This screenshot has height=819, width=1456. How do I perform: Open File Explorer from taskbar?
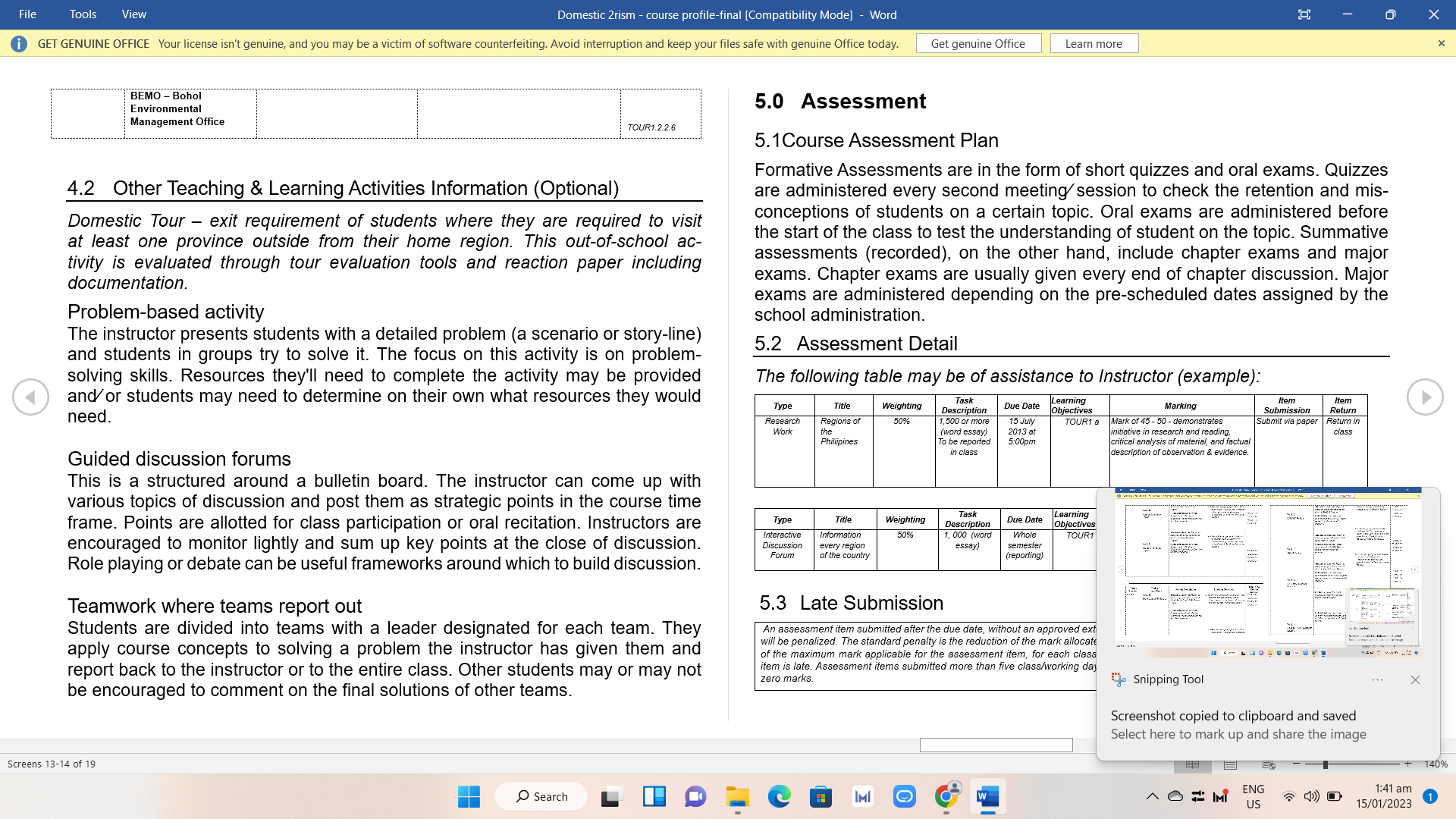(737, 796)
